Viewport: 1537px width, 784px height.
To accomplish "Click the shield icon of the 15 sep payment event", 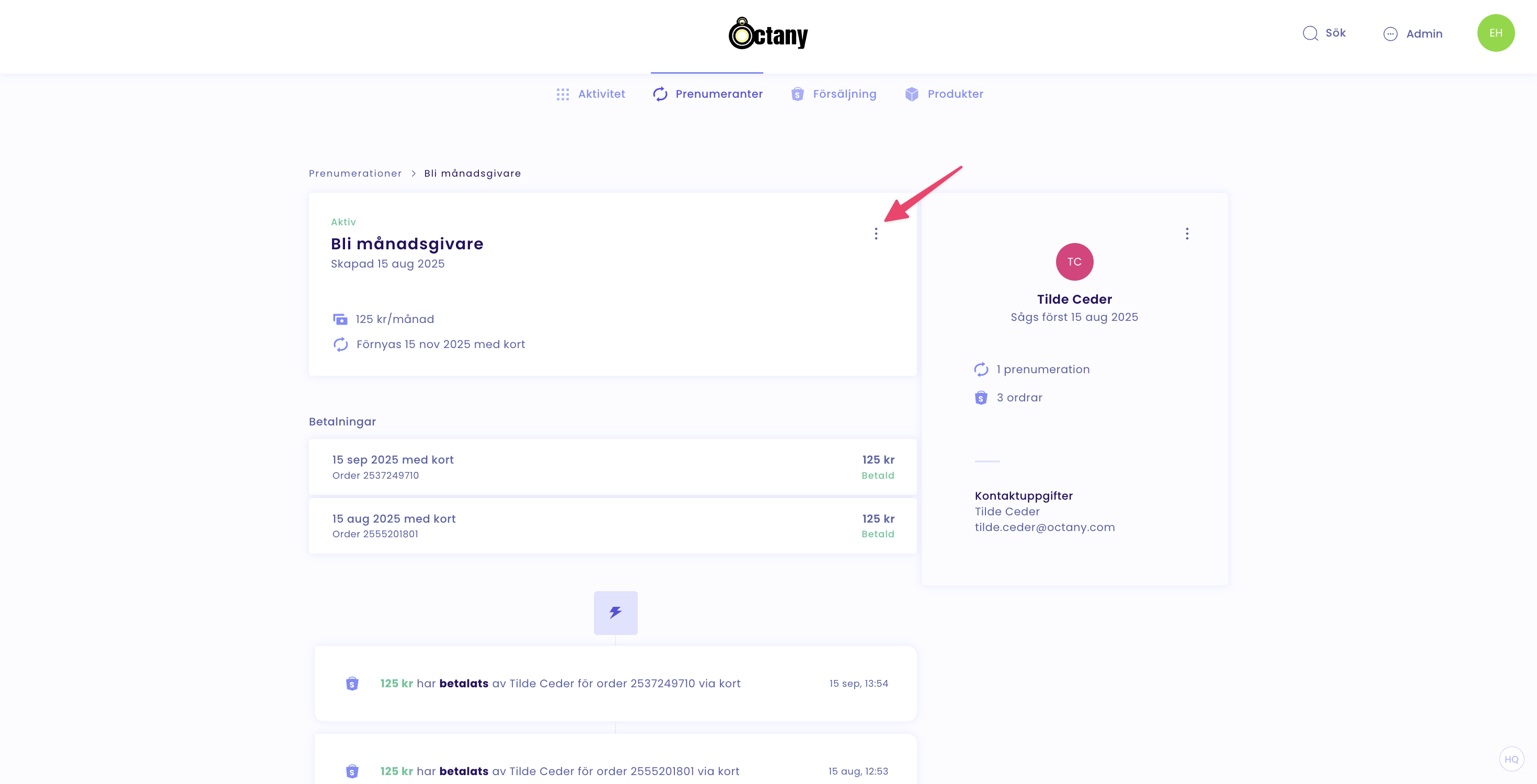I will [x=352, y=683].
